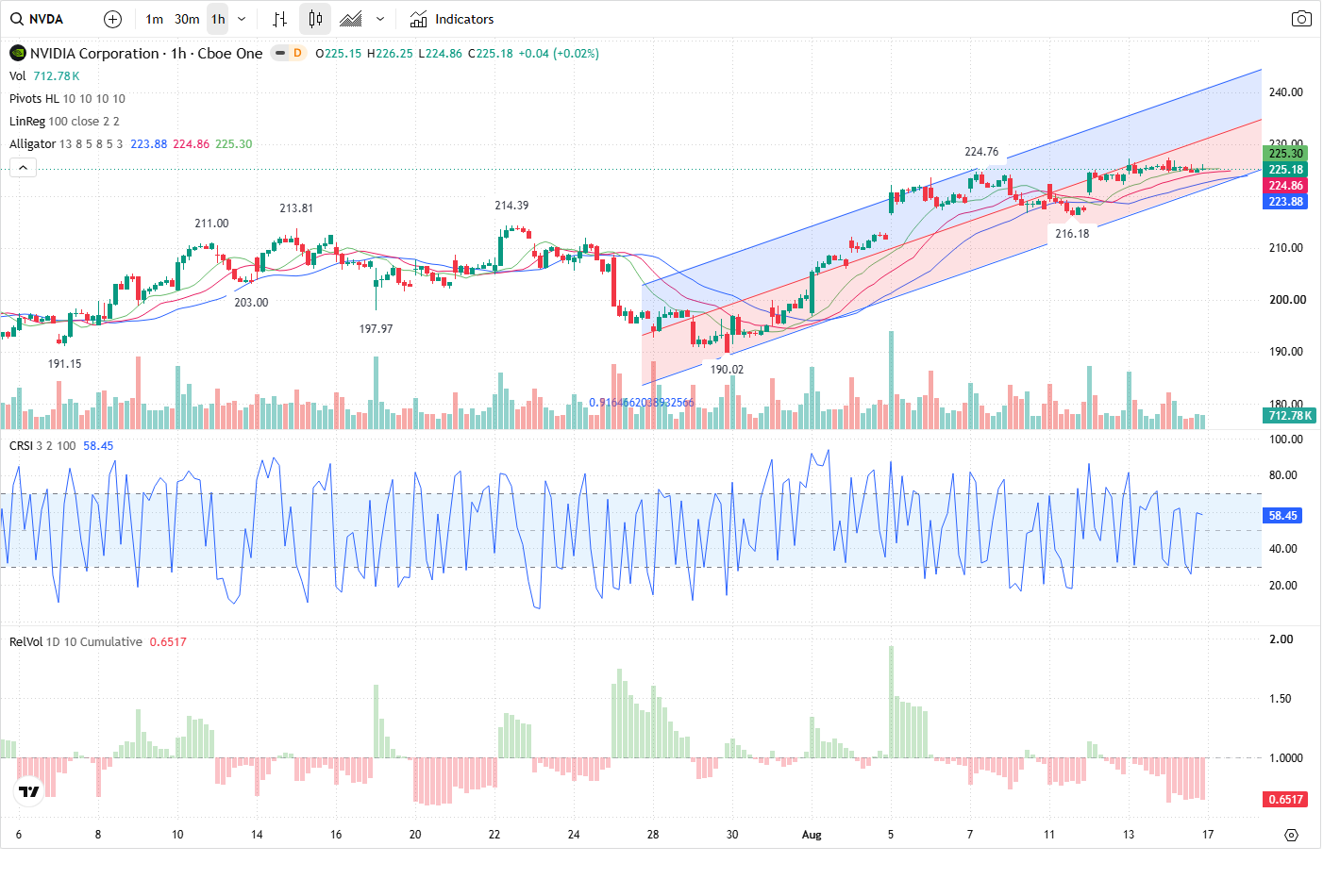Click the orange D data badge
This screenshot has height=896, width=1340.
297,53
